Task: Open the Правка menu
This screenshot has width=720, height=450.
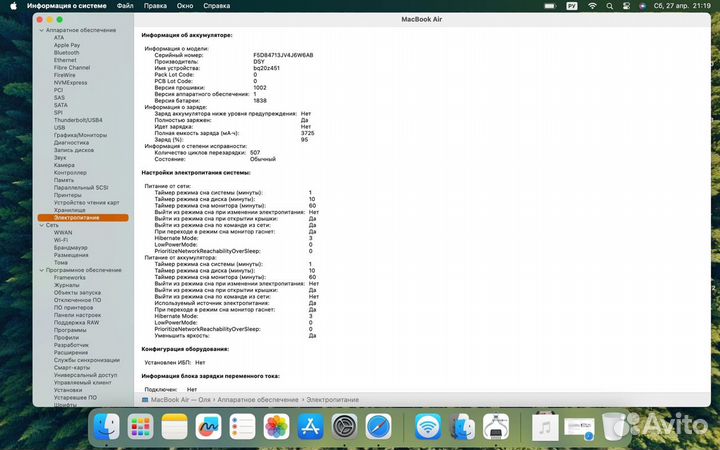Action: click(155, 6)
